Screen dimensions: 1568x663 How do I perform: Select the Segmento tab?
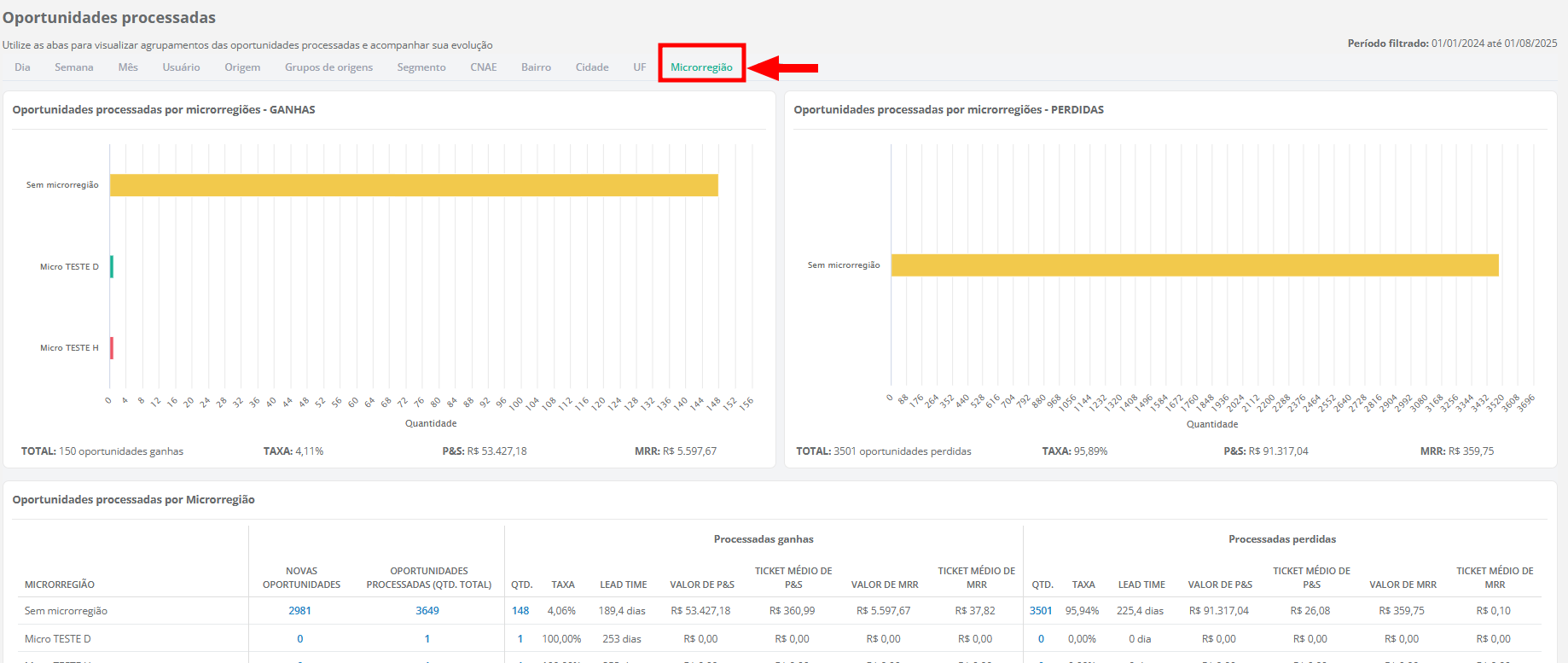pos(421,67)
